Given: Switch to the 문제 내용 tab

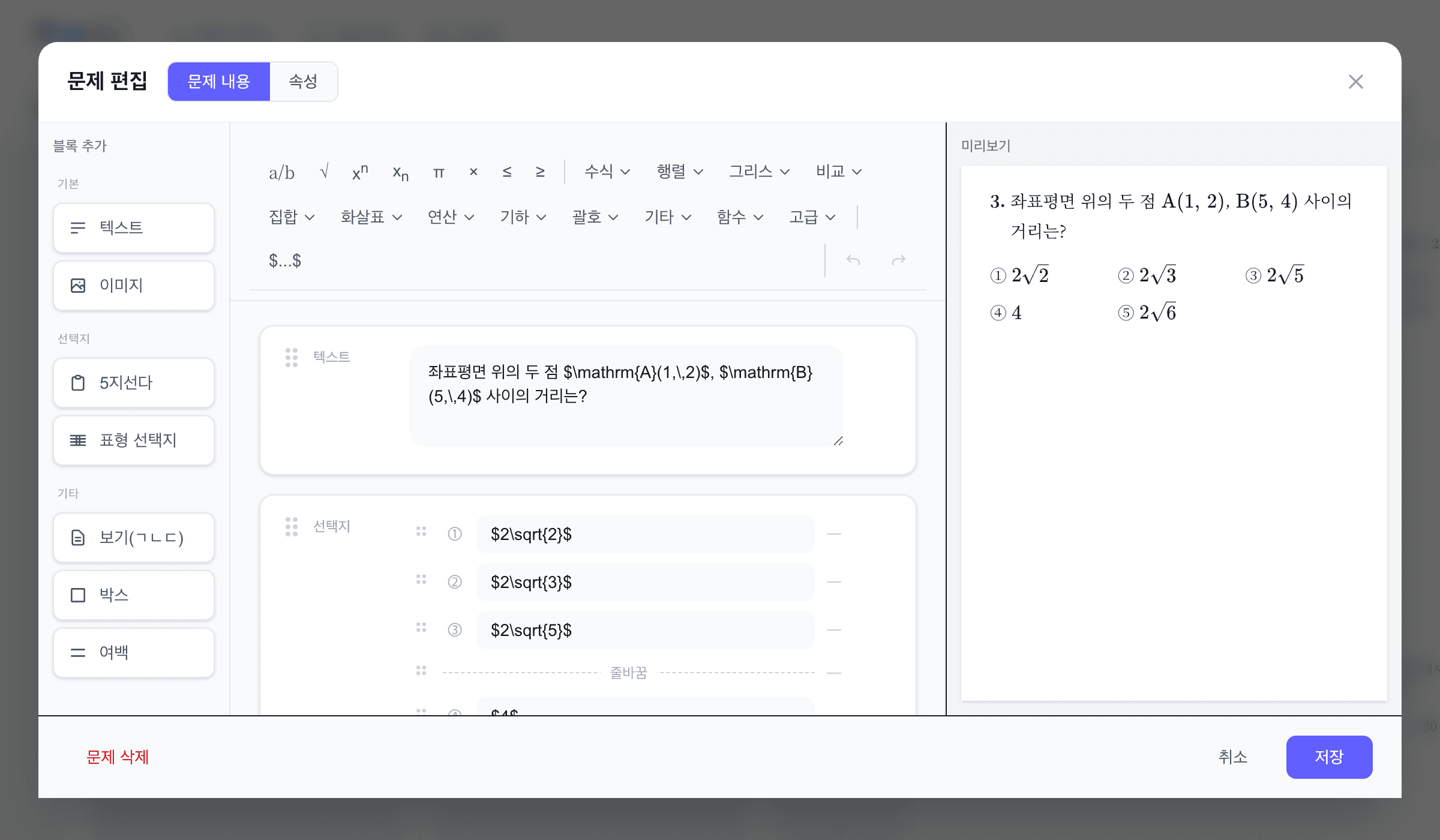Looking at the screenshot, I should [x=219, y=82].
